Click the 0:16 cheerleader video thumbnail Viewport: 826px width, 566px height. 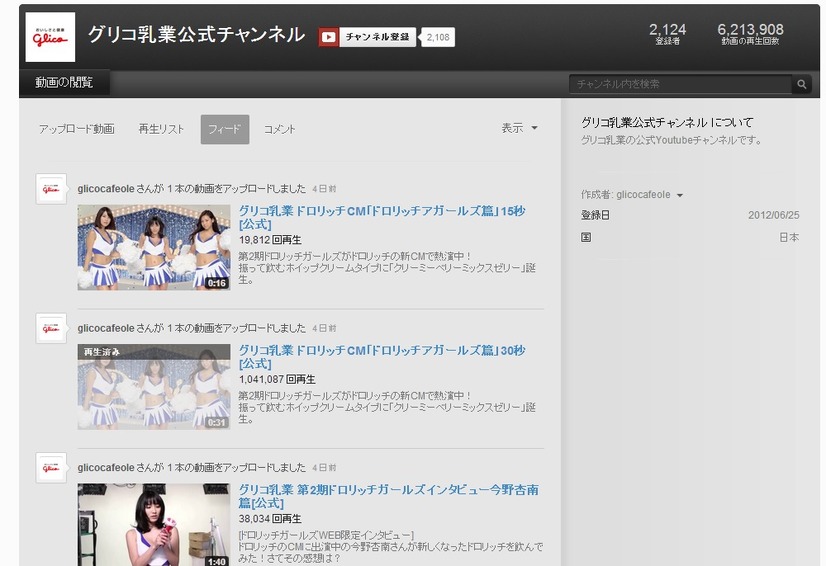click(154, 247)
